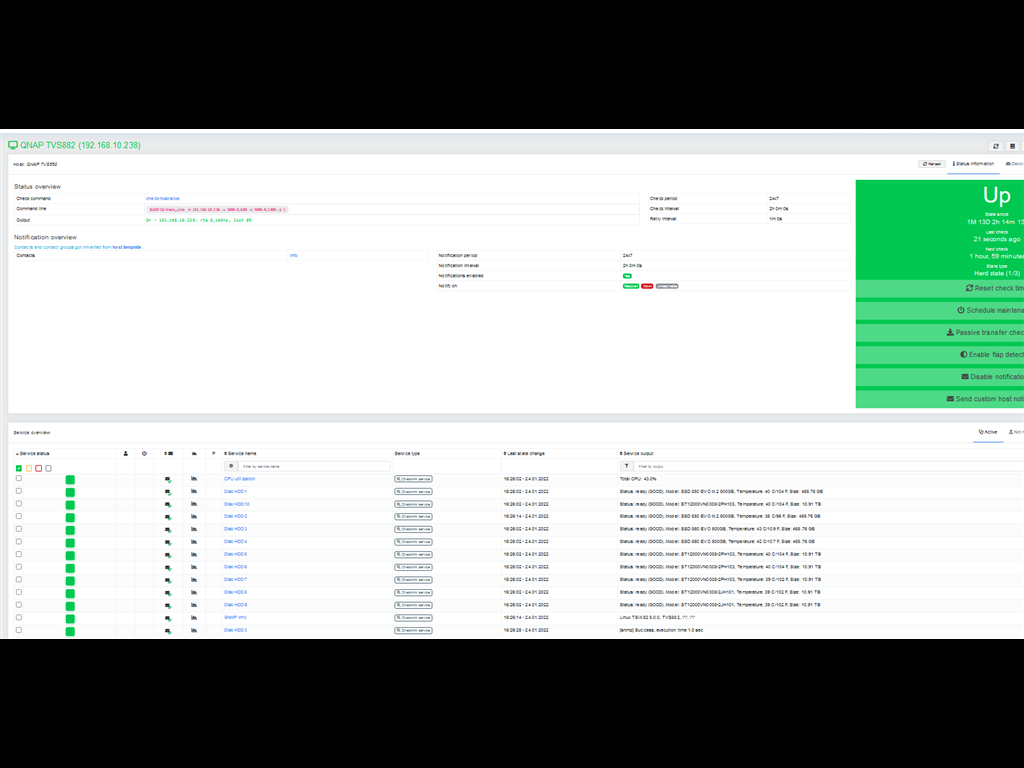The height and width of the screenshot is (768, 1024).
Task: Focus the Filter by output field
Action: tap(828, 466)
